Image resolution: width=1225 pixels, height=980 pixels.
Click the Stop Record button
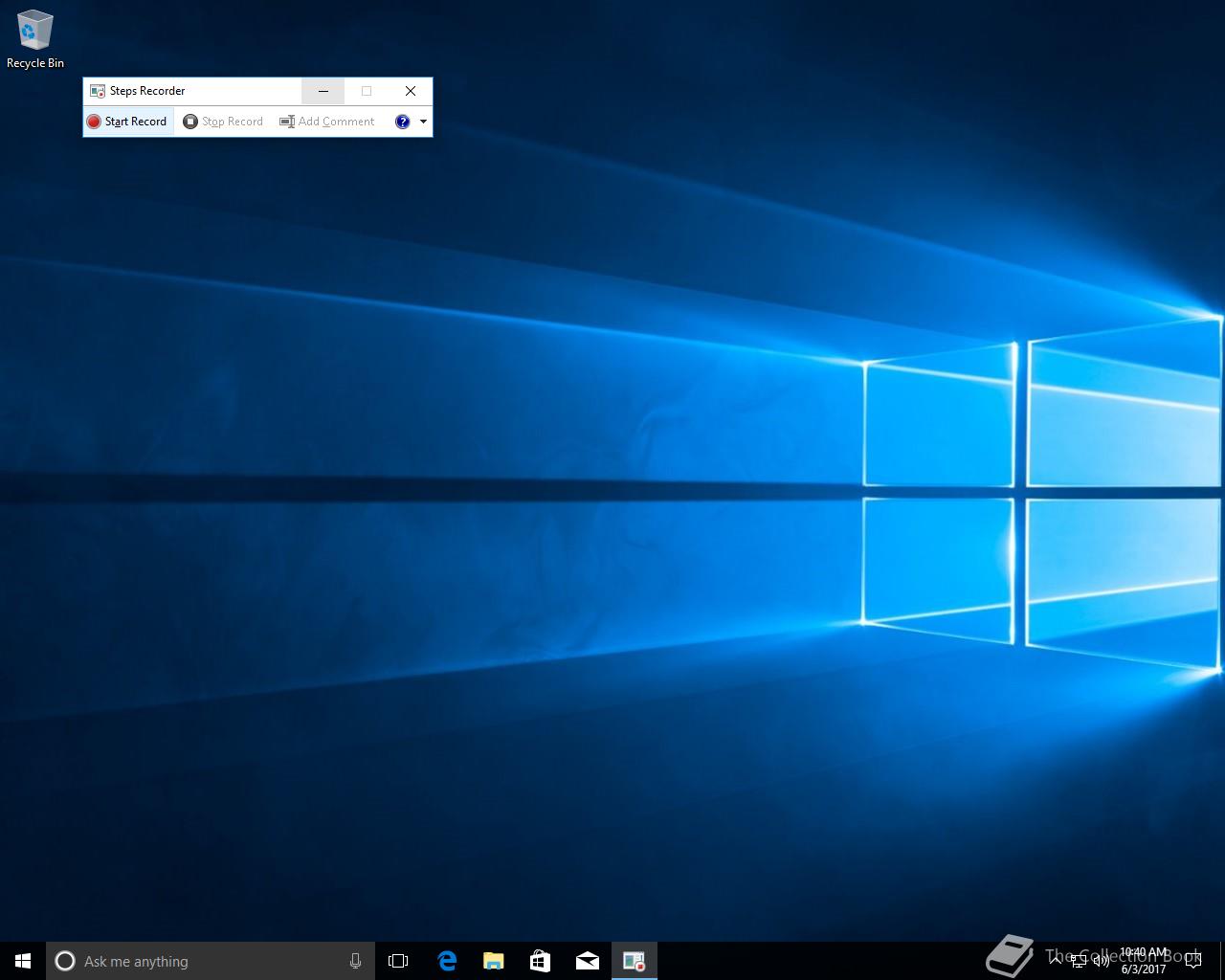(223, 122)
